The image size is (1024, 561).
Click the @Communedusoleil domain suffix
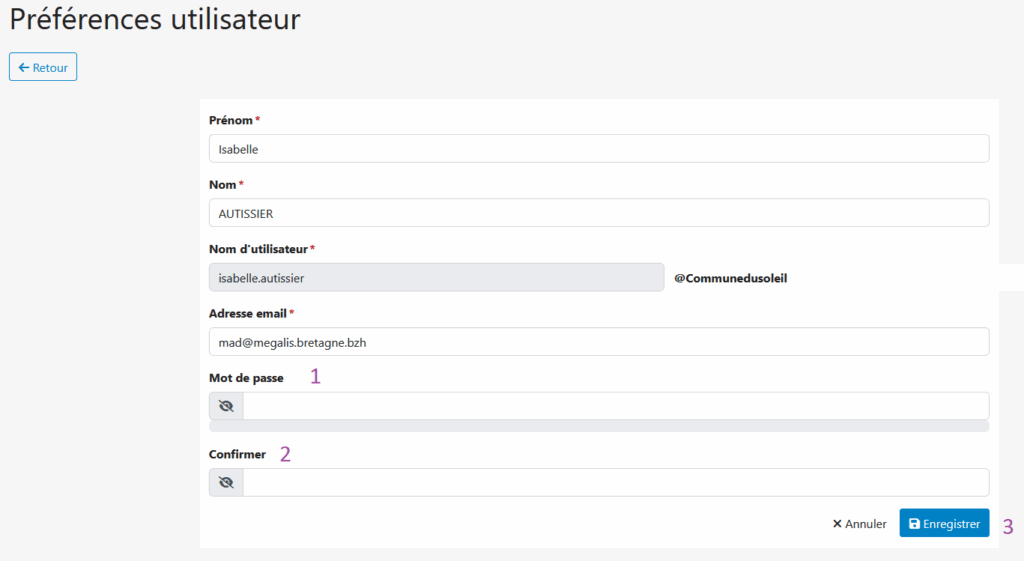coord(730,278)
